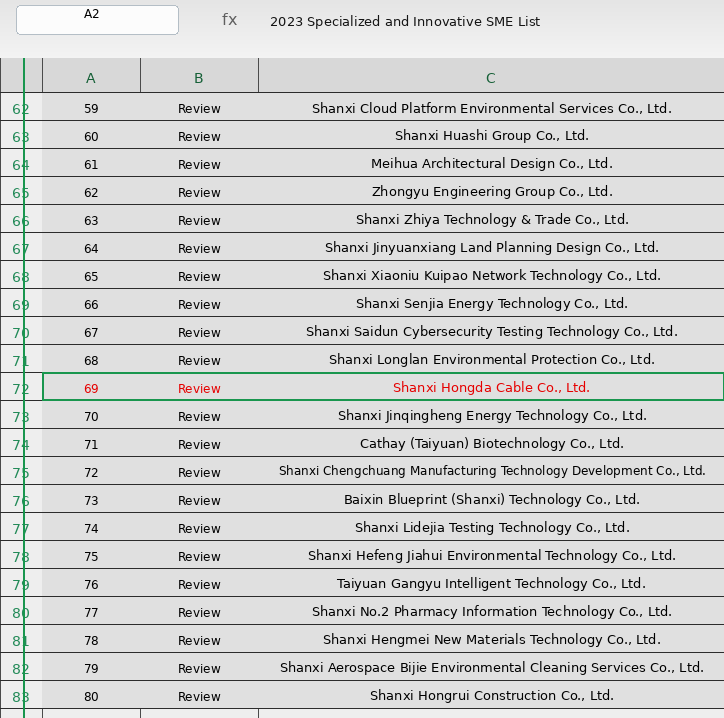
Task: Click cell 'Shanxi Xiaoniu Kuipao Network Technology Co., Ltd.'
Action: click(491, 276)
